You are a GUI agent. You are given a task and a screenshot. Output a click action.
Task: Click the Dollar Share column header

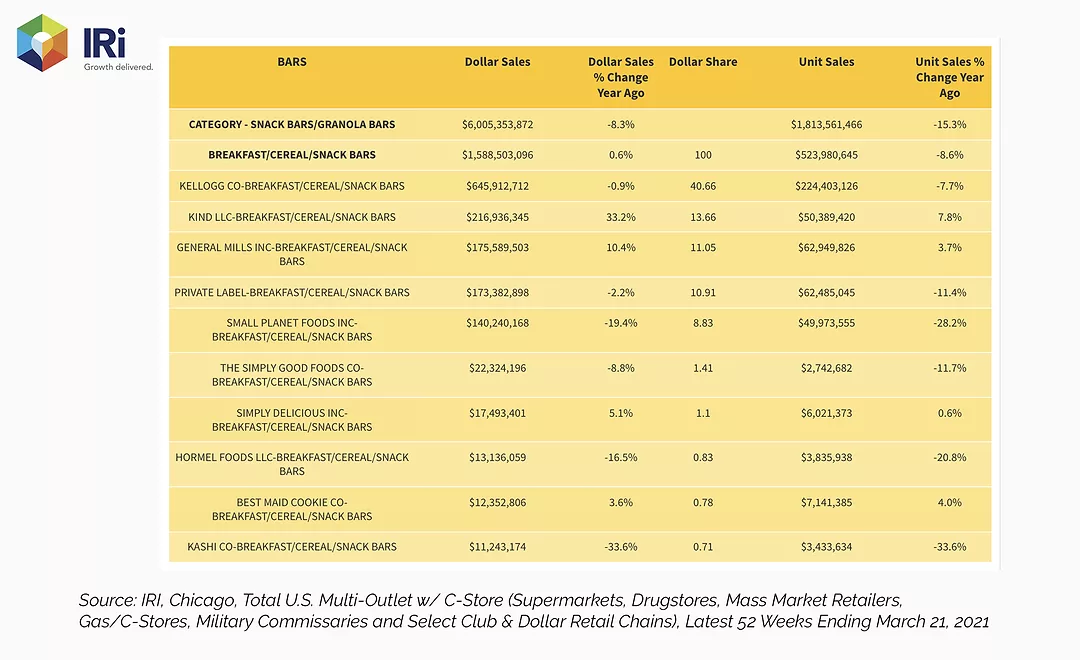tap(703, 62)
